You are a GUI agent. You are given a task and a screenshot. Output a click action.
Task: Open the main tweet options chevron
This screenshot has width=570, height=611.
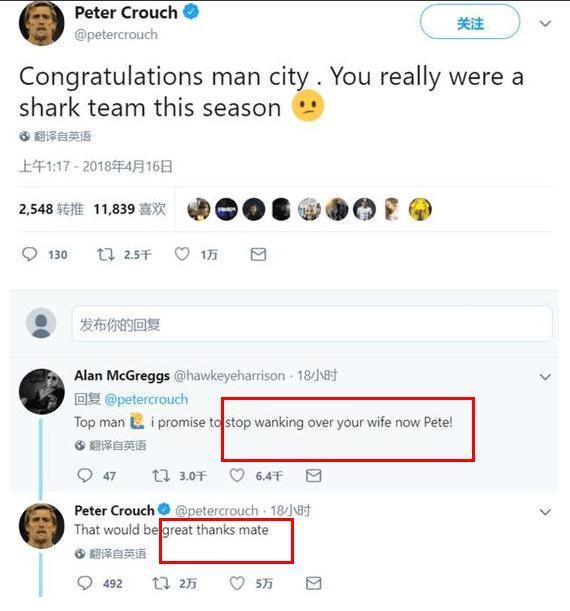(x=545, y=24)
